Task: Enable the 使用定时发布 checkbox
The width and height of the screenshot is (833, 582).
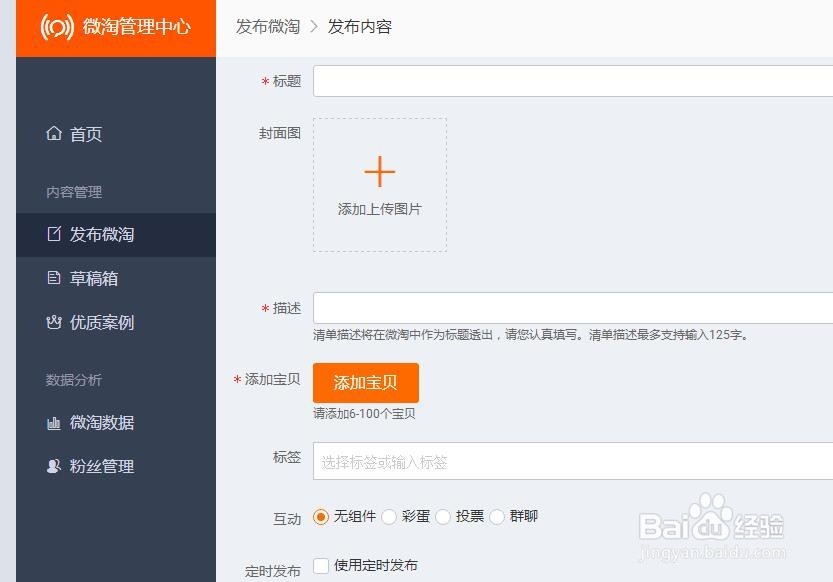Action: [321, 566]
